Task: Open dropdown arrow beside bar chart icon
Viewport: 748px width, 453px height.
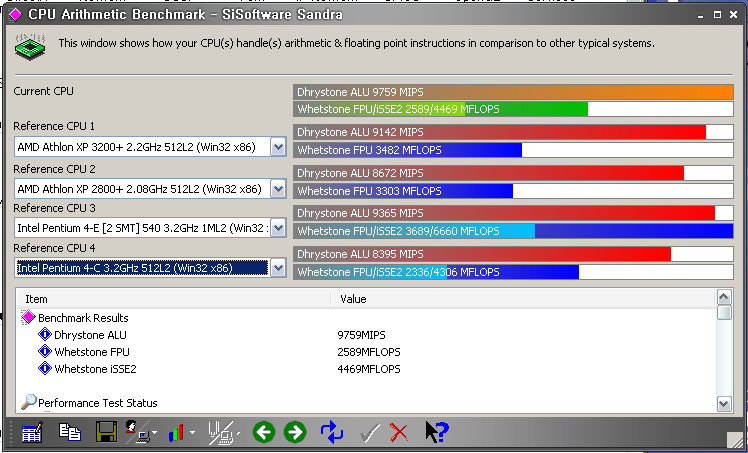Action: 192,433
